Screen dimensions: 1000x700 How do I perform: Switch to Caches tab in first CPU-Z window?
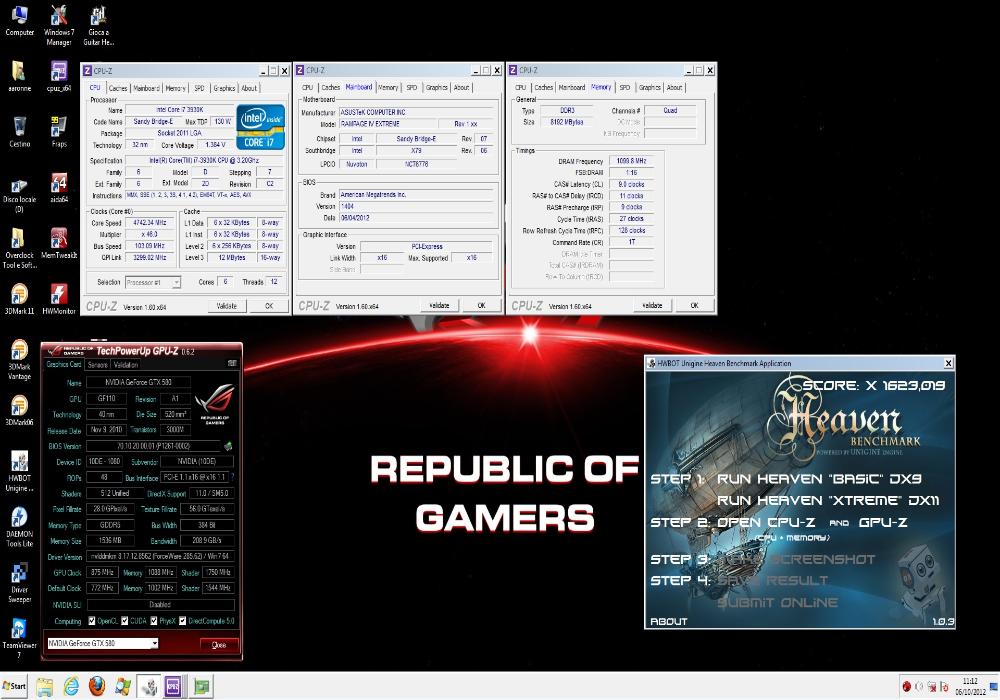(x=118, y=88)
